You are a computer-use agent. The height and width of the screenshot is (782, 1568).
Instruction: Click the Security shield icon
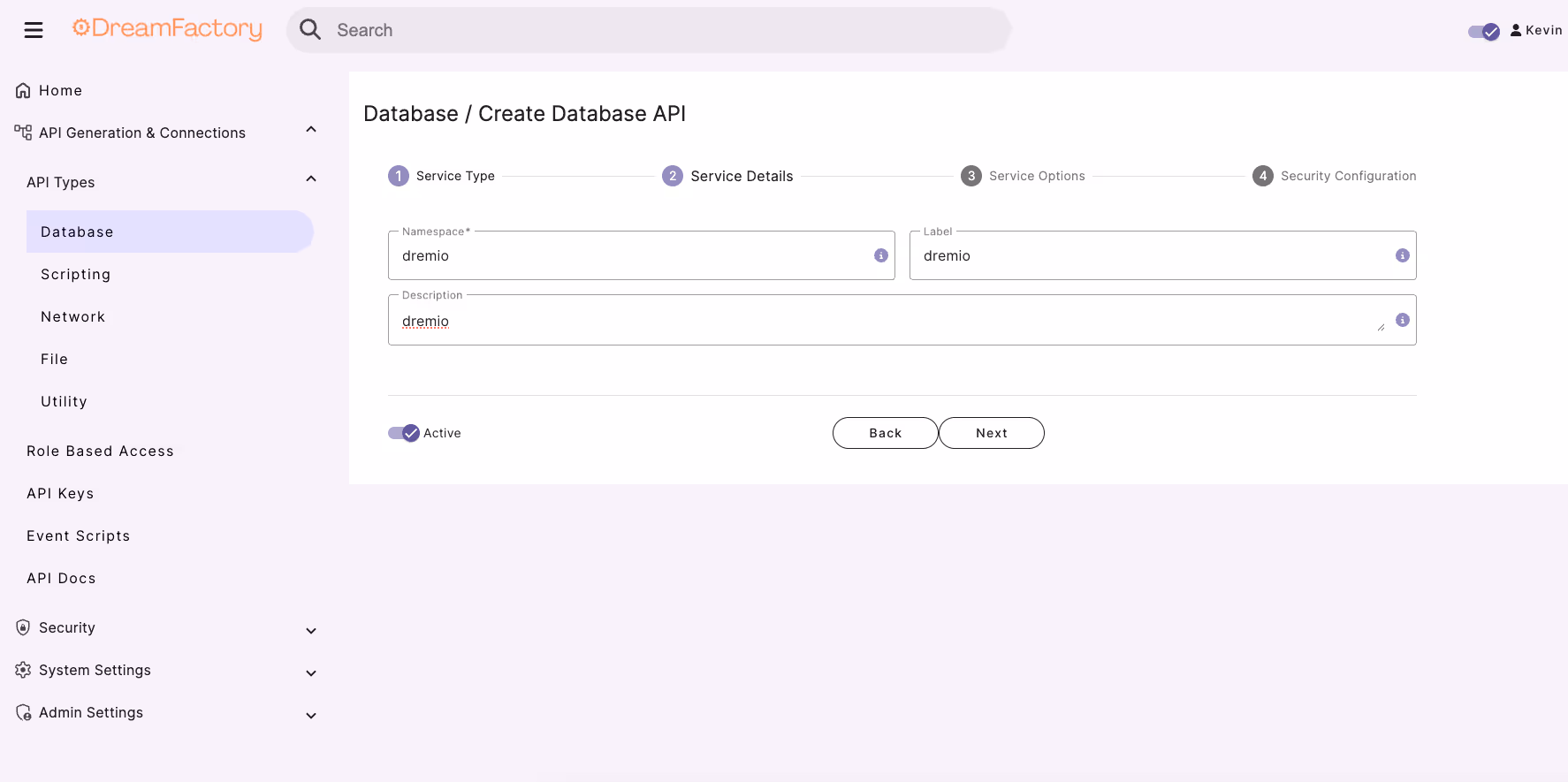pyautogui.click(x=24, y=627)
